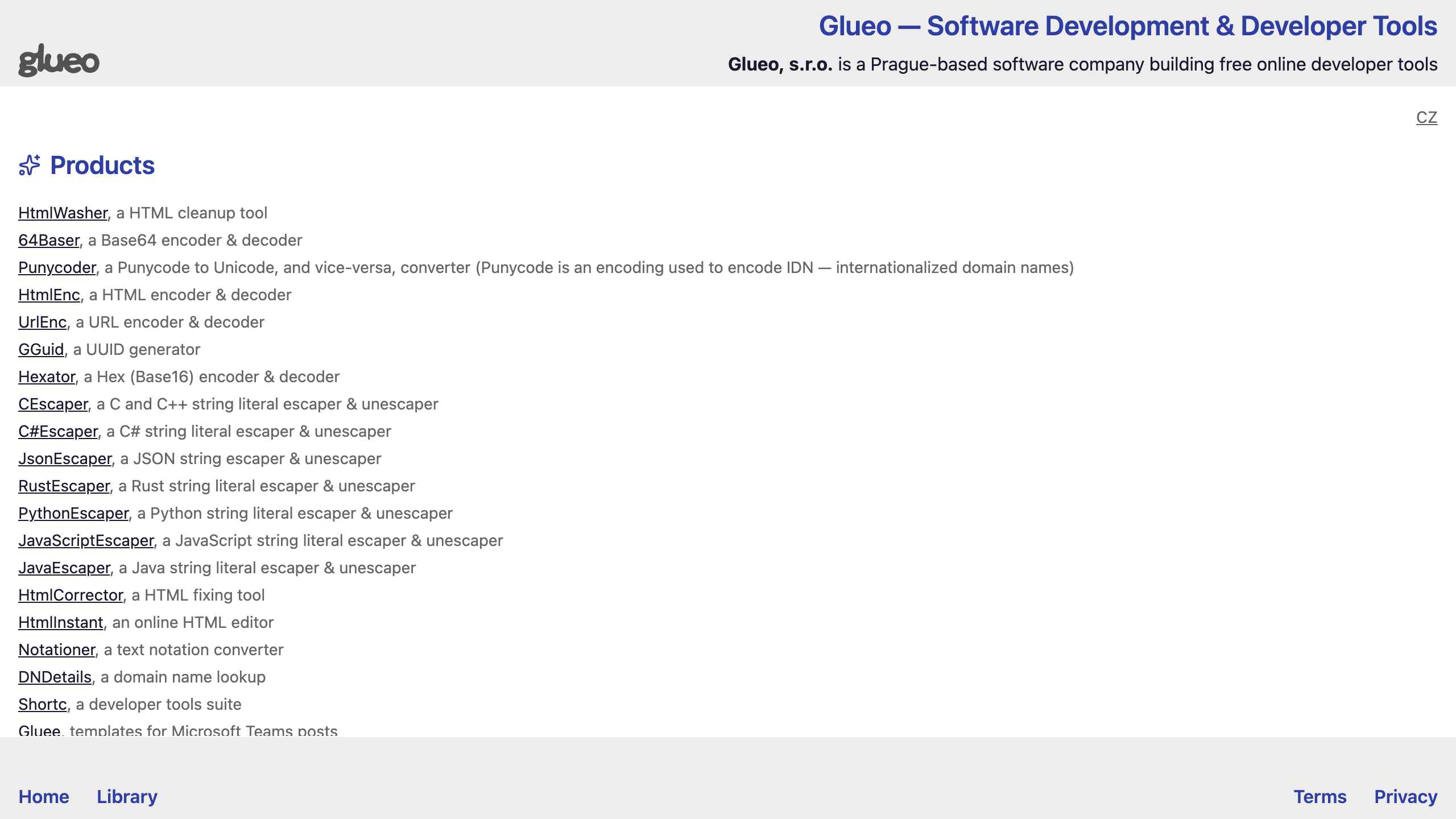Click the glueo logo in the header
This screenshot has height=819, width=1456.
point(59,60)
